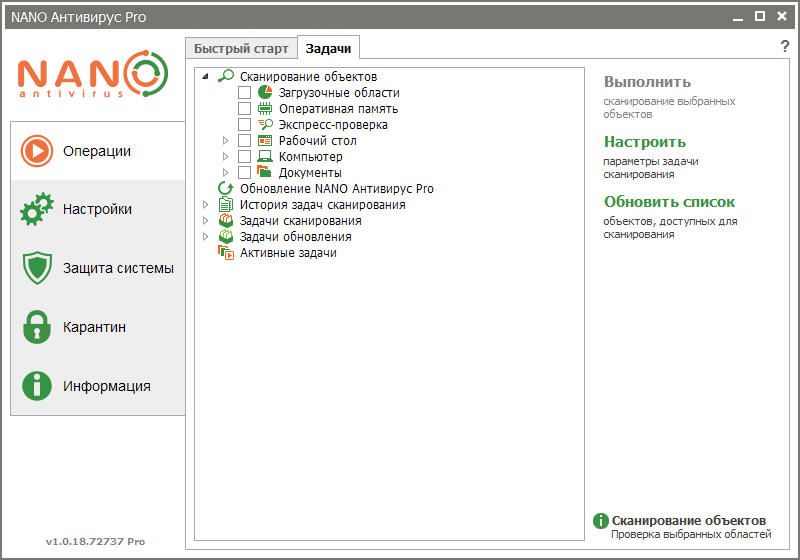The width and height of the screenshot is (800, 560).
Task: Click the Обновление NANO Антивирус Pro refresh icon
Action: pos(226,189)
